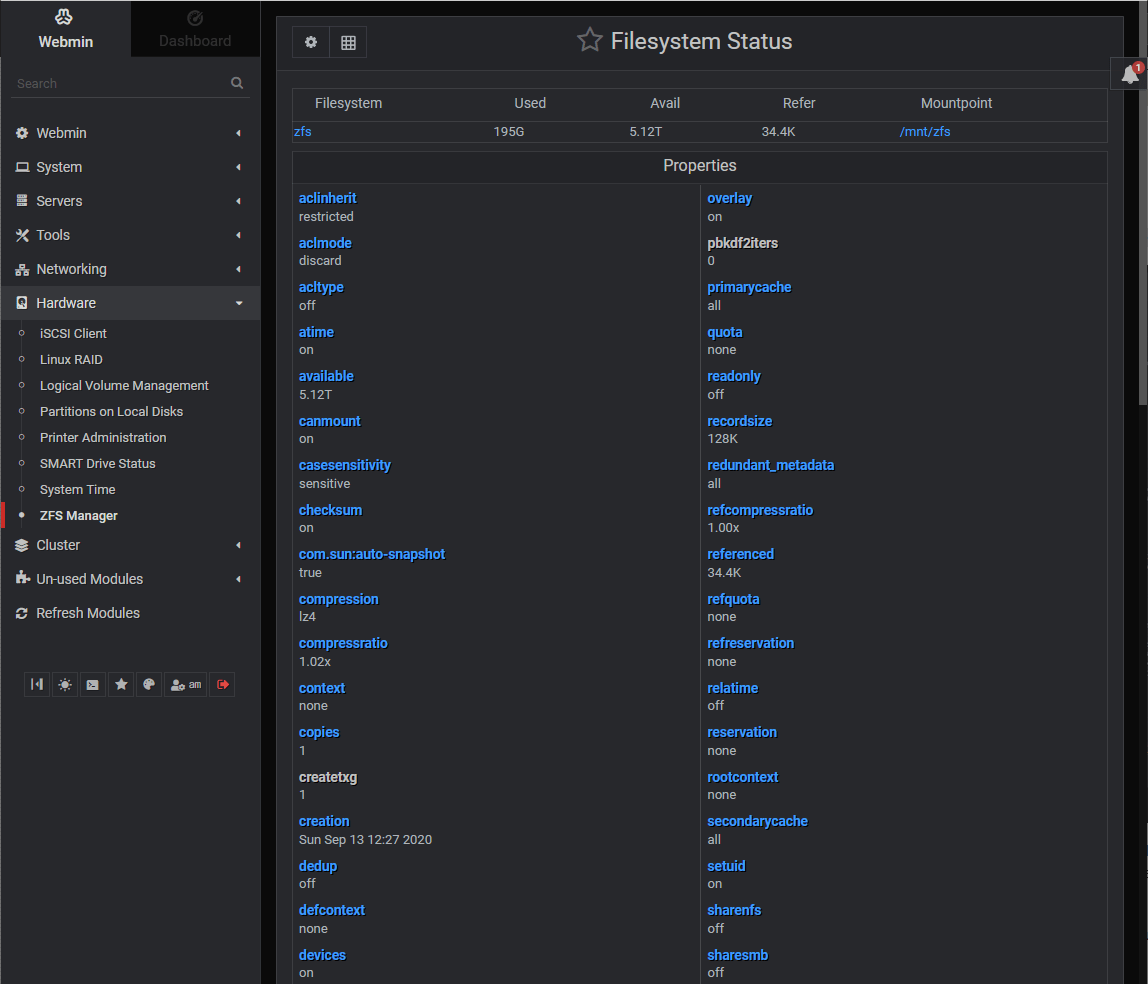The image size is (1148, 984).
Task: Launch the terminal shell from the sidebar footer
Action: (x=92, y=684)
